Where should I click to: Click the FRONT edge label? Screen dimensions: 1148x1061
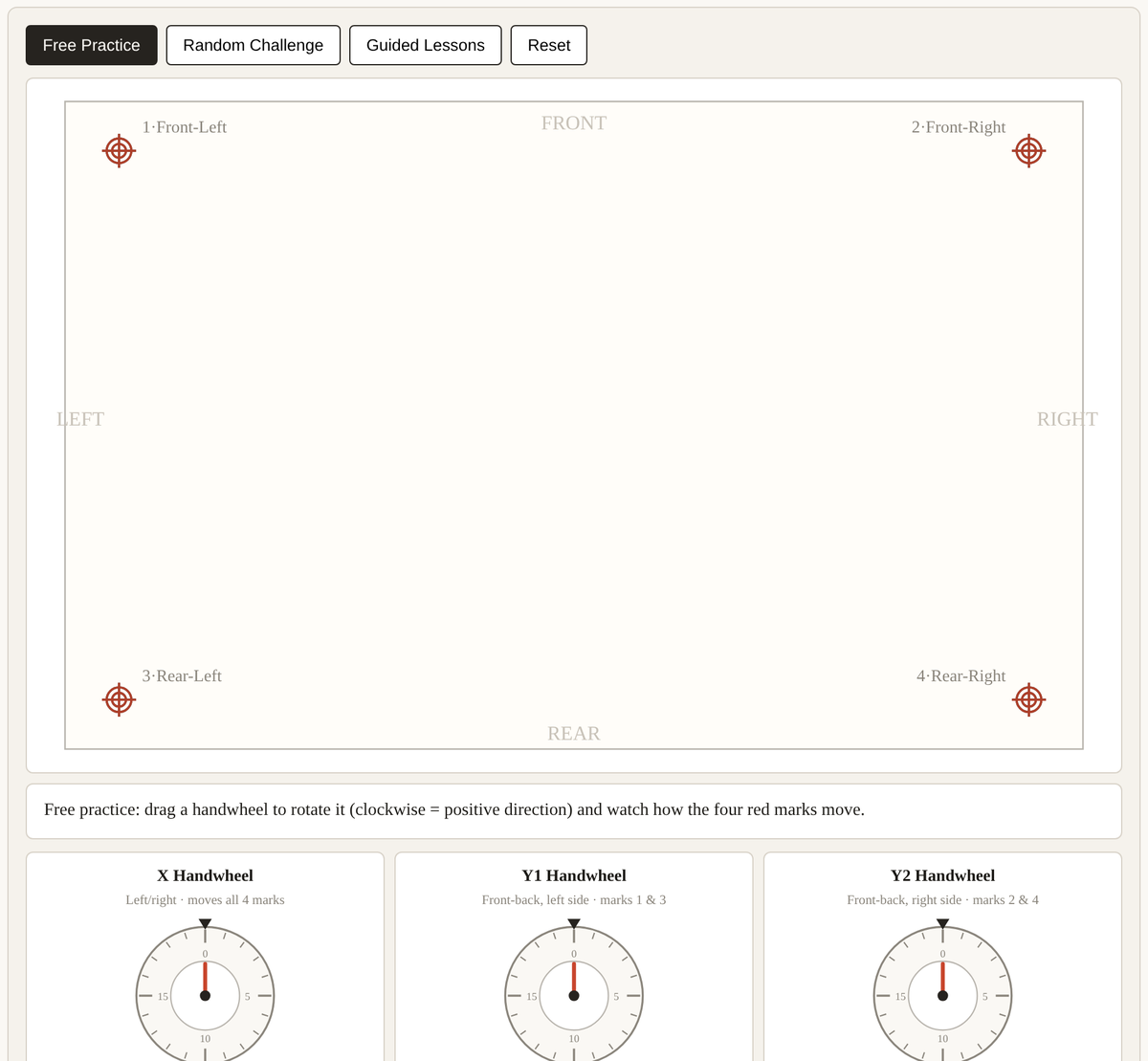pyautogui.click(x=574, y=122)
